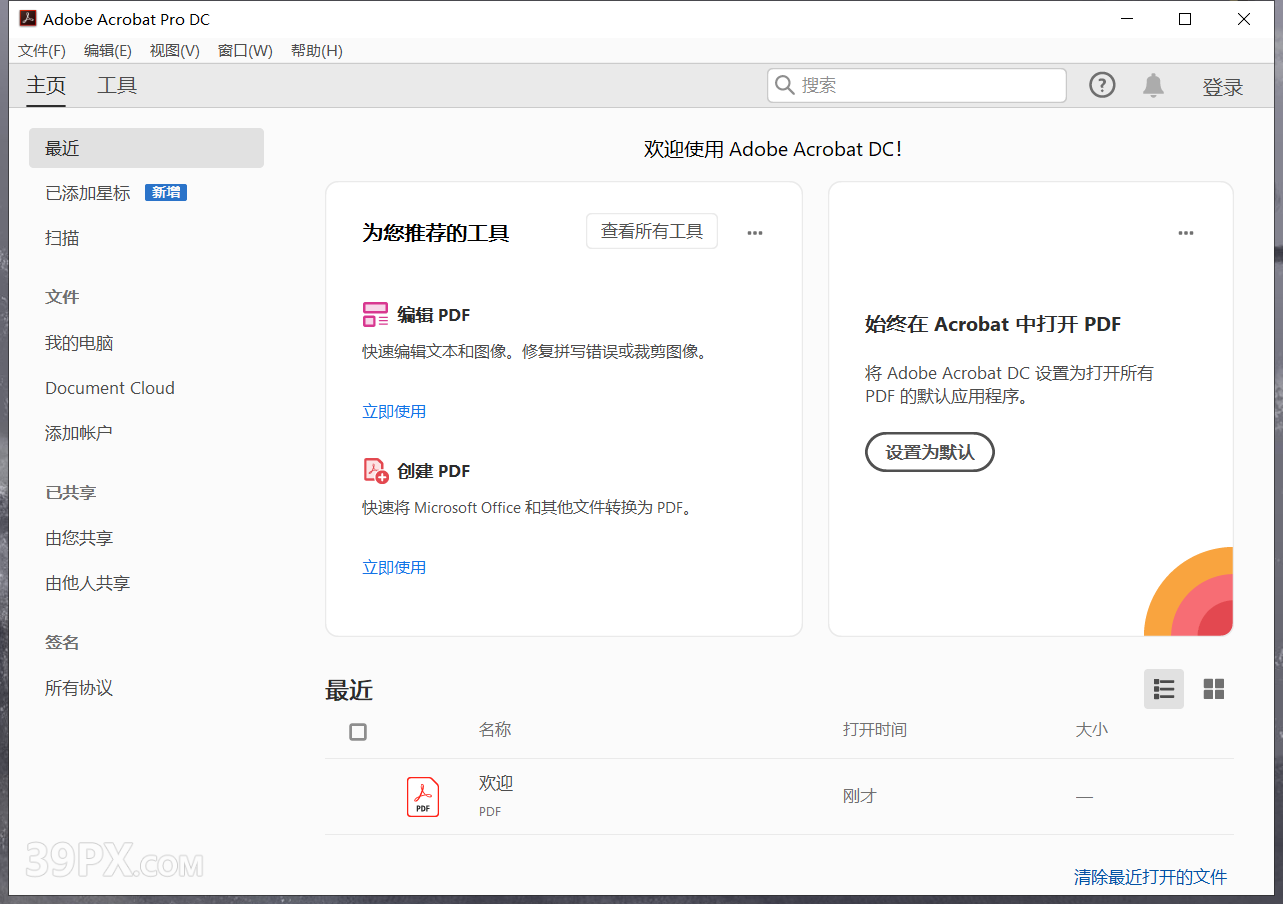This screenshot has width=1283, height=904.
Task: Focus the 搜索 input field
Action: 917,86
